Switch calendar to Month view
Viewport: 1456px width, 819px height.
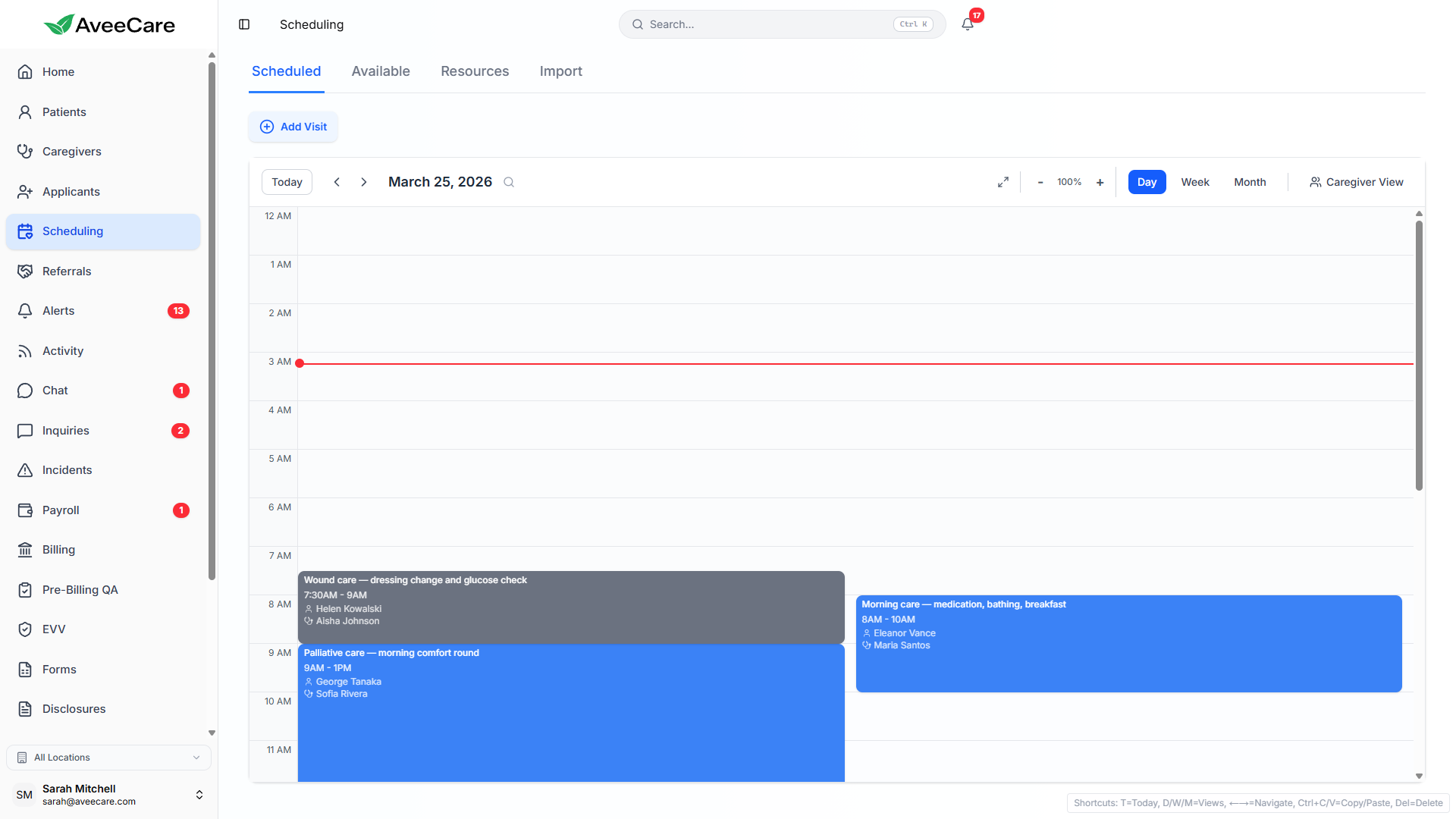[1249, 182]
